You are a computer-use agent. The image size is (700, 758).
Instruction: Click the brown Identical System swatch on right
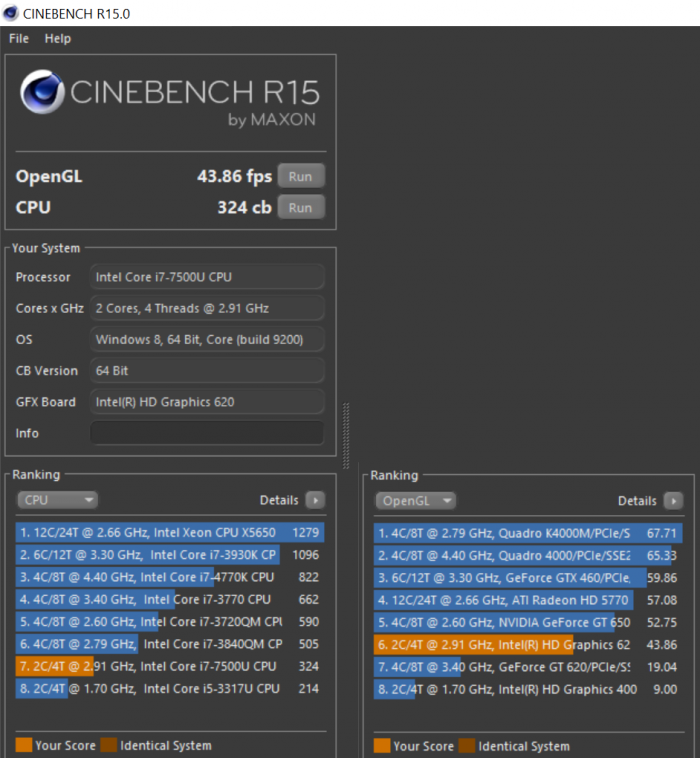pos(465,745)
